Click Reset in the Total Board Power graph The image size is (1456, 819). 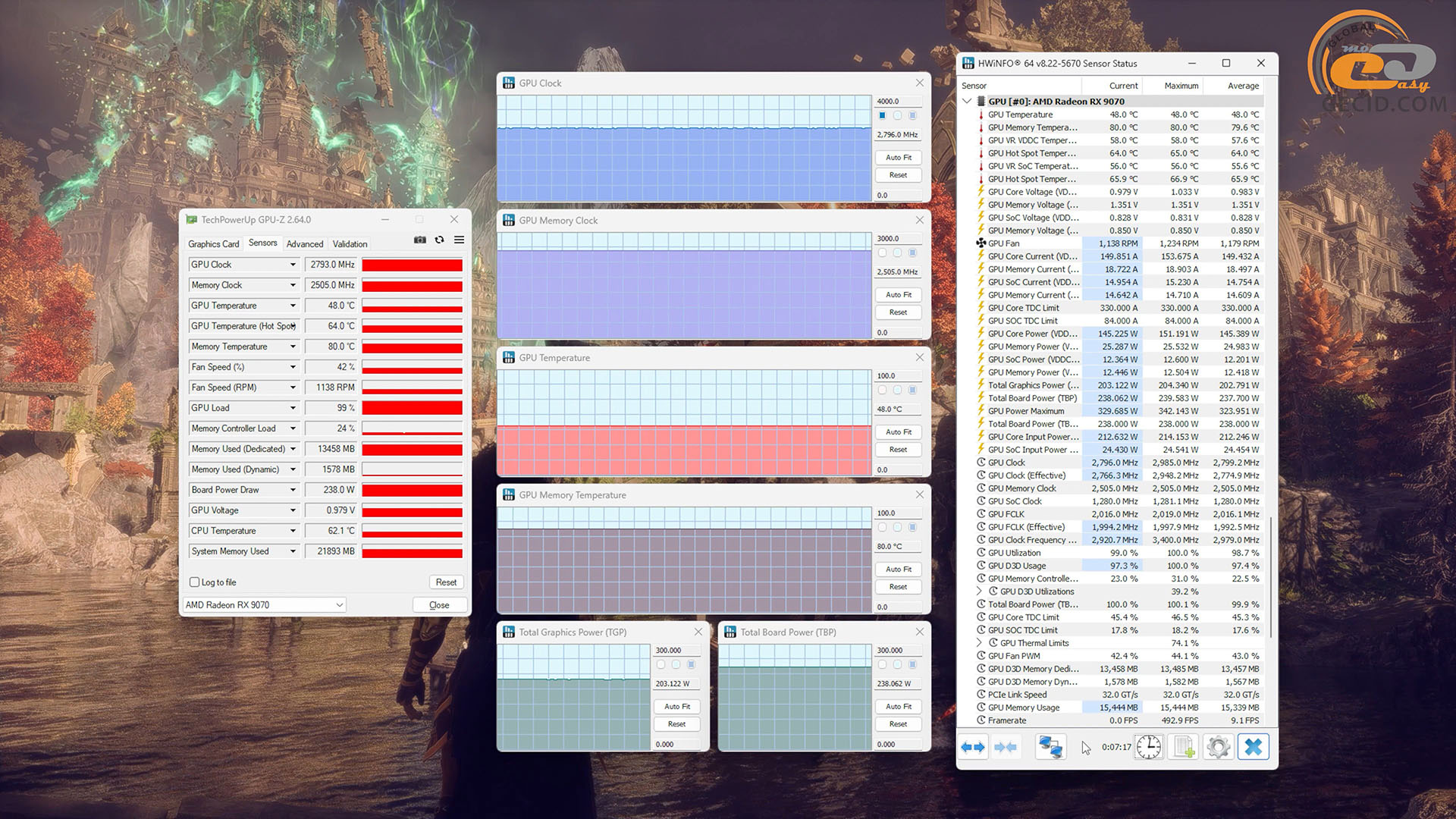(899, 724)
